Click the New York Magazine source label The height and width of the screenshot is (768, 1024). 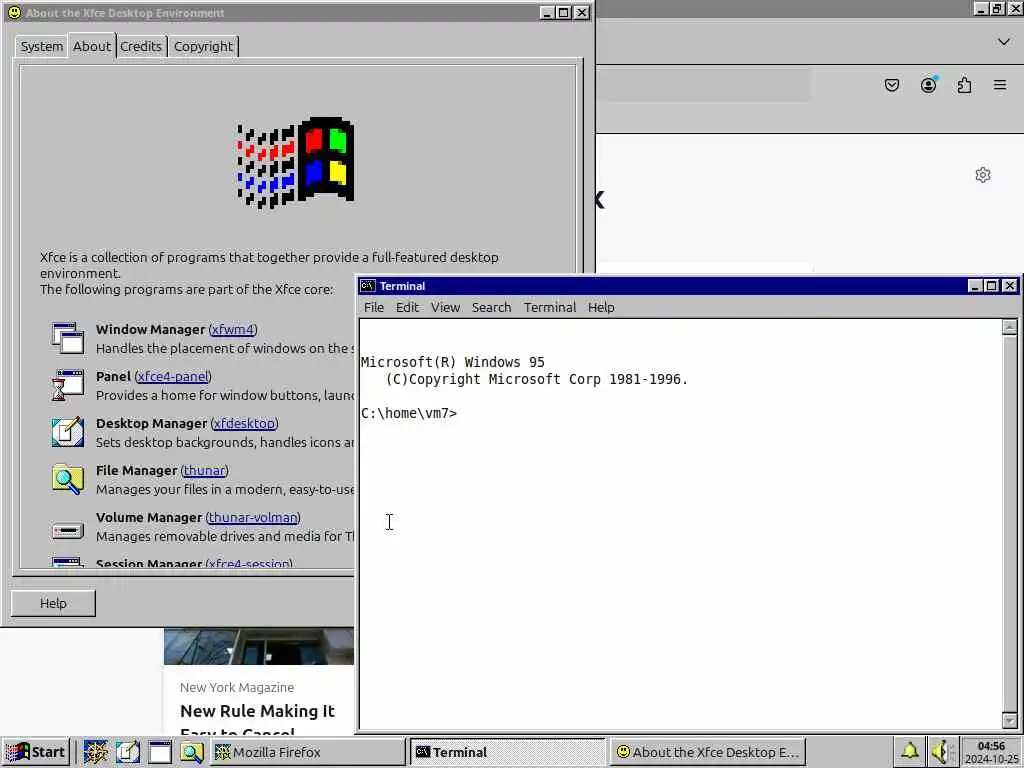point(237,688)
